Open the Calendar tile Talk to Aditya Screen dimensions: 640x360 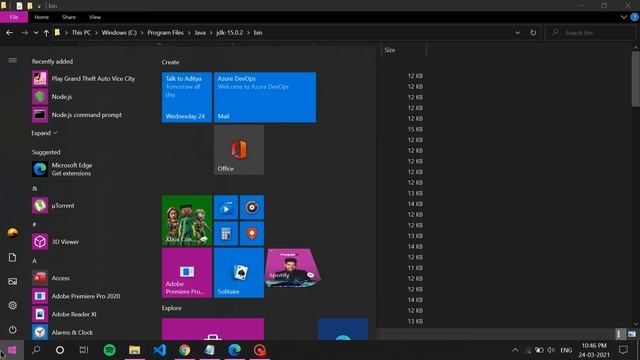point(187,97)
